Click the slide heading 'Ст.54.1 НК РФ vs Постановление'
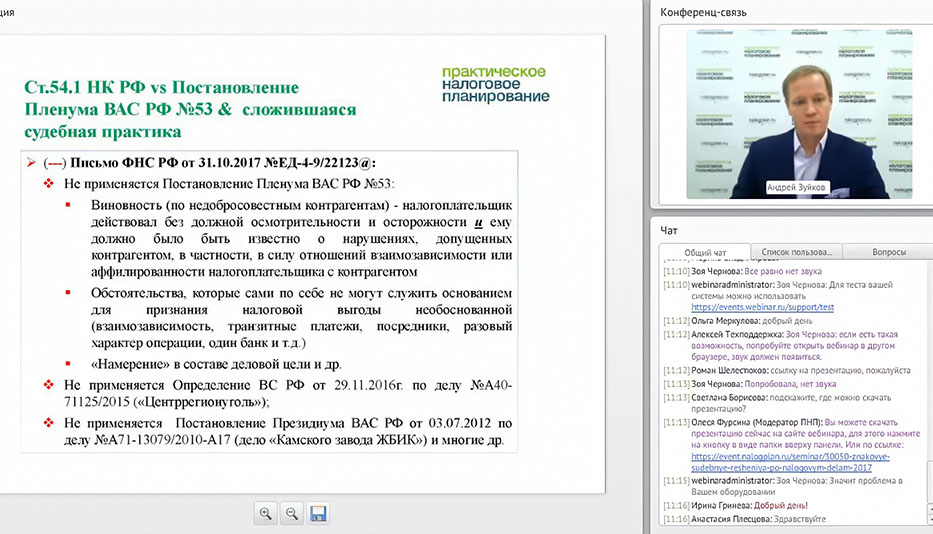The width and height of the screenshot is (933, 534). coord(161,87)
